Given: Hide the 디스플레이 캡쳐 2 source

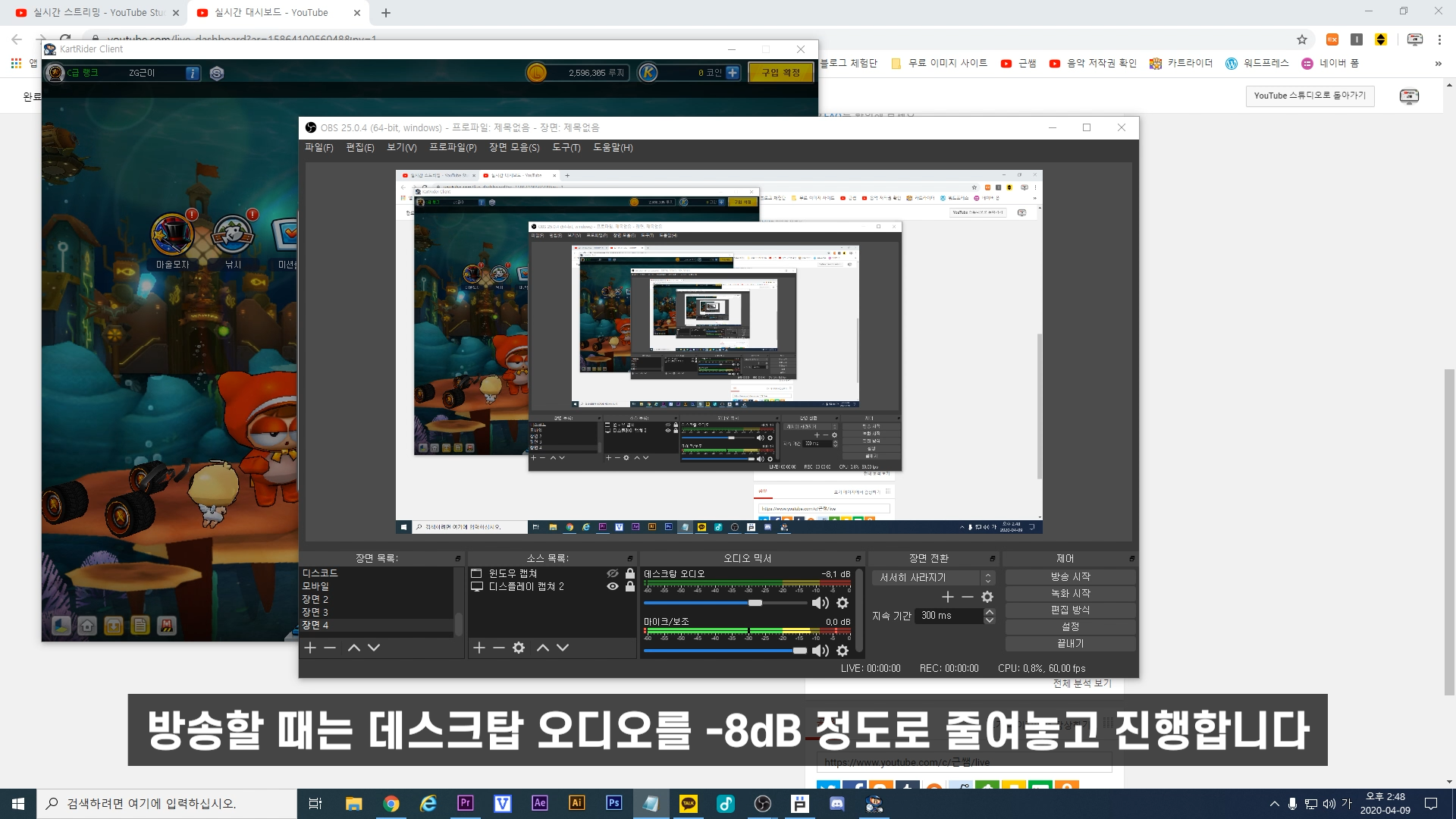Looking at the screenshot, I should point(612,587).
